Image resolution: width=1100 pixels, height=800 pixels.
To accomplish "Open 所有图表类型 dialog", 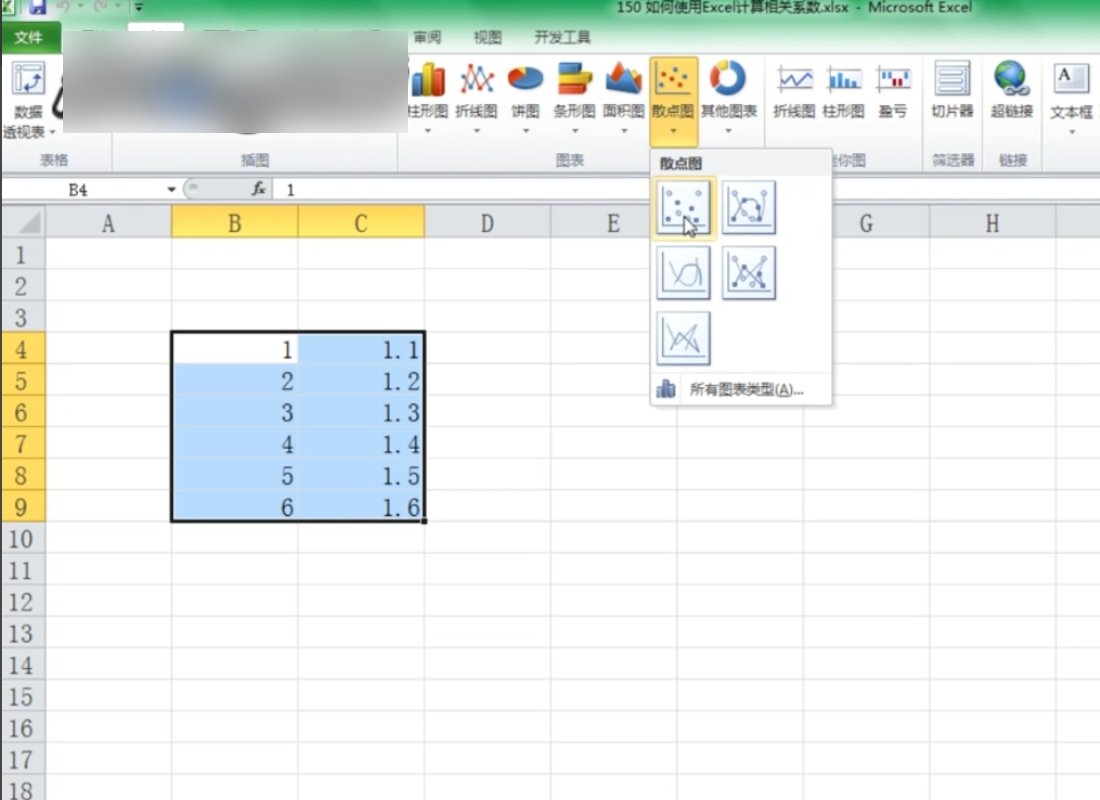I will (745, 390).
